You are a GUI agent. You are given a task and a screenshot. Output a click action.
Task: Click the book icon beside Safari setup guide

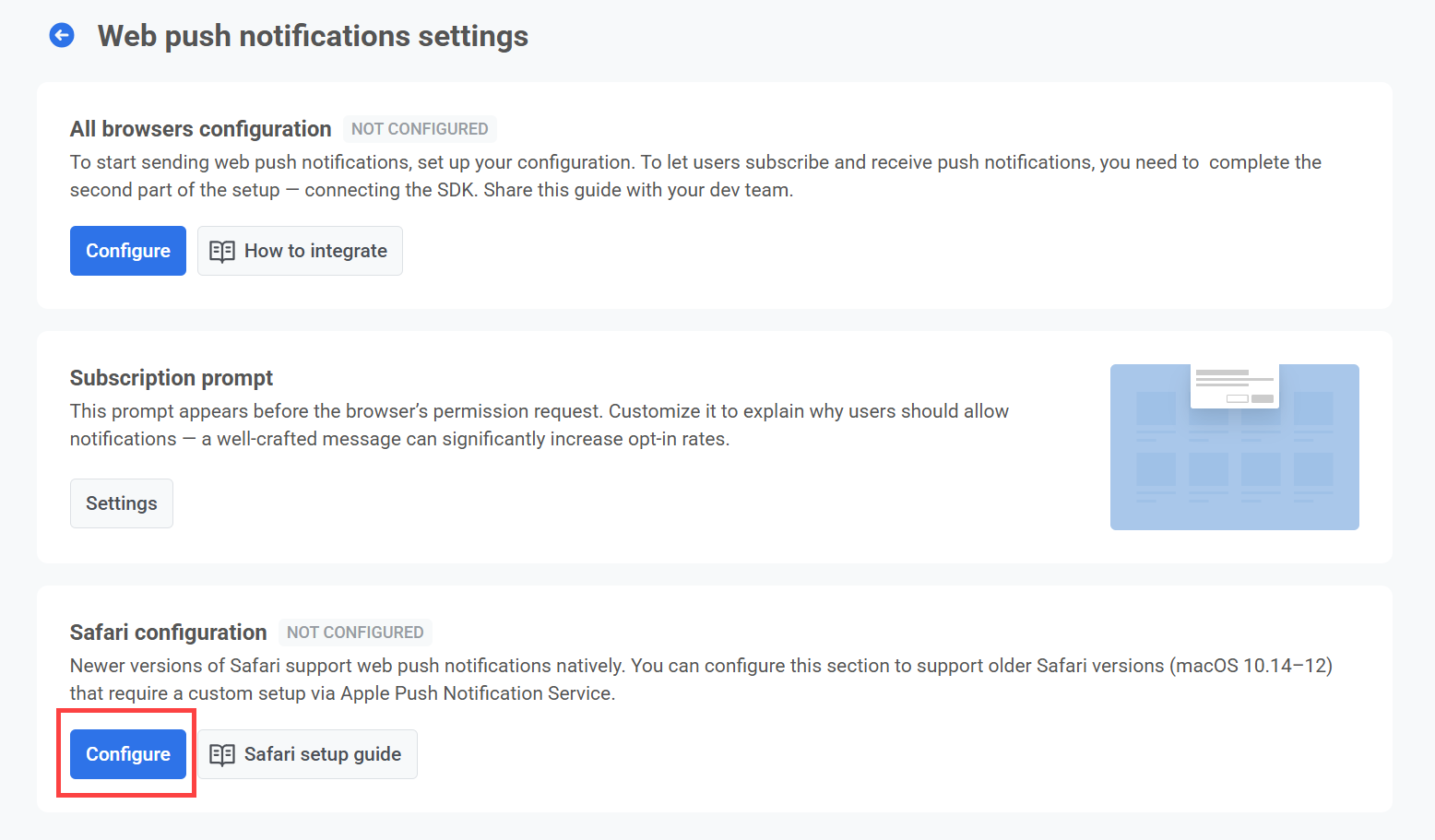click(x=222, y=755)
